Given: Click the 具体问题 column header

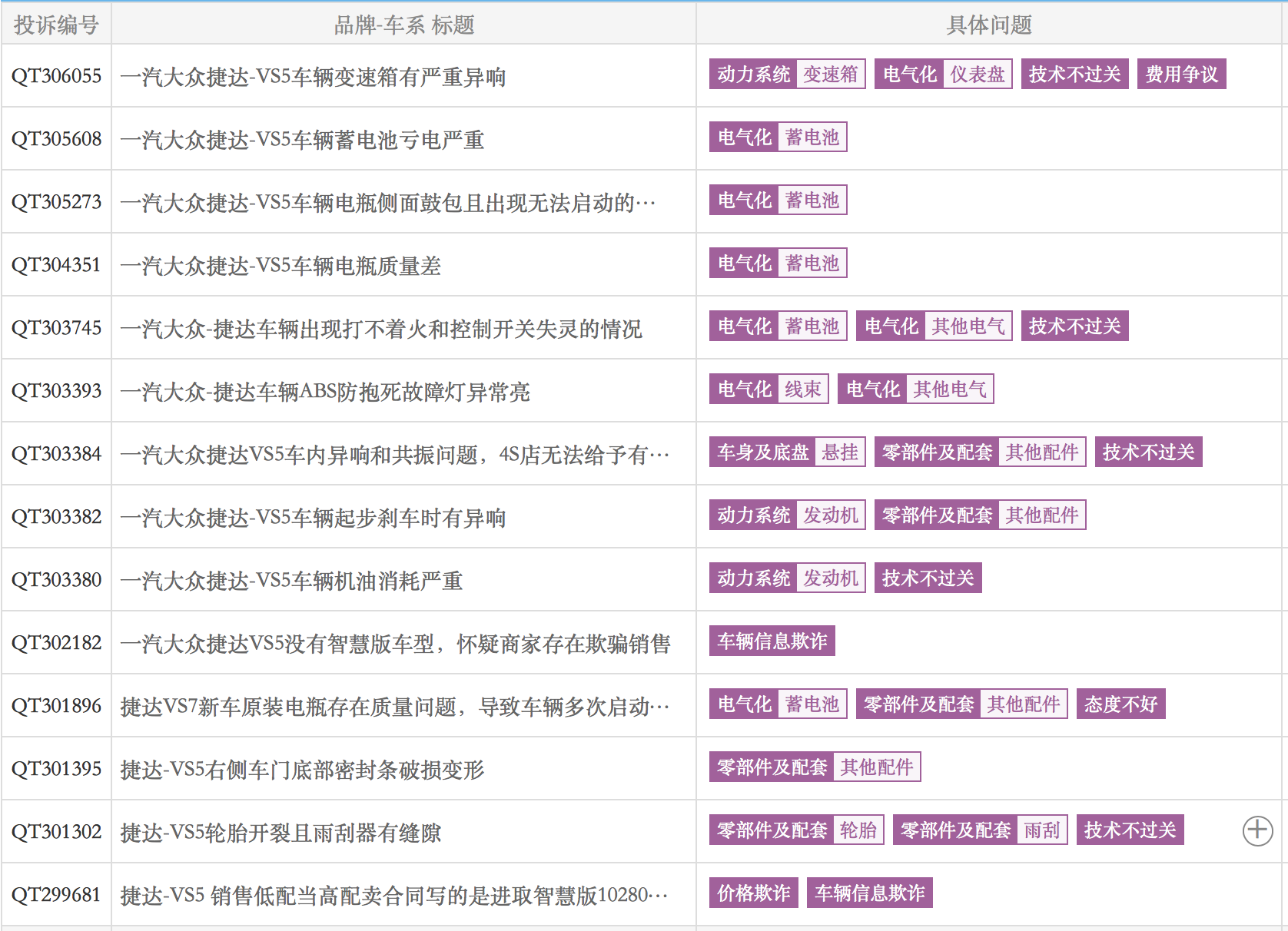Looking at the screenshot, I should (989, 25).
